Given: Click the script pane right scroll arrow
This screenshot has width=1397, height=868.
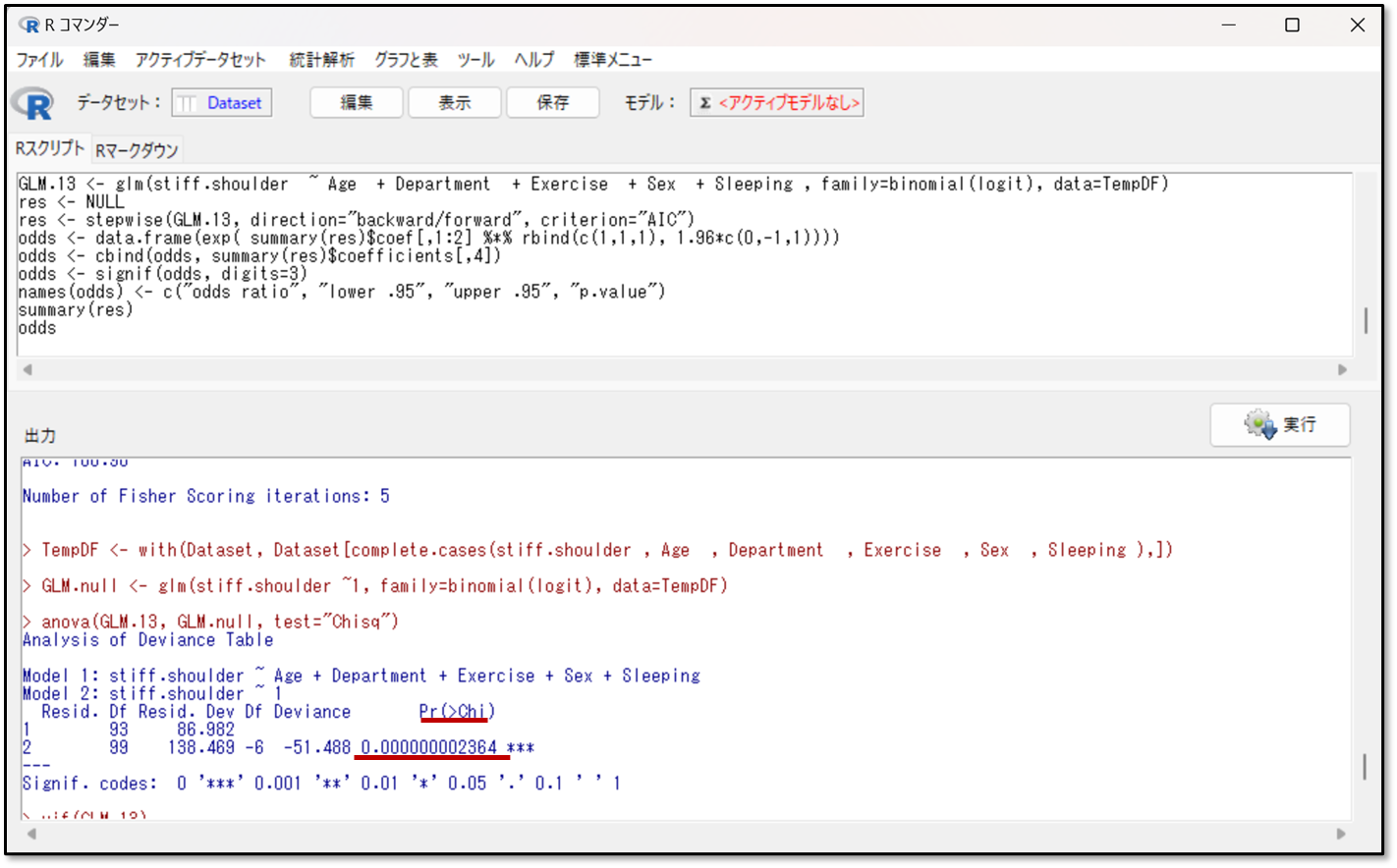Looking at the screenshot, I should pos(1342,370).
